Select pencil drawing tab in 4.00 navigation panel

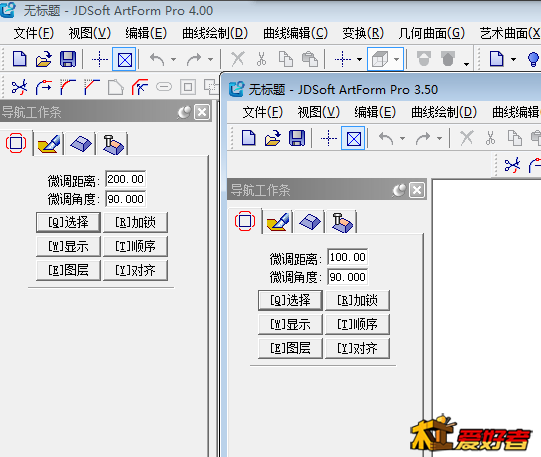pyautogui.click(x=49, y=144)
